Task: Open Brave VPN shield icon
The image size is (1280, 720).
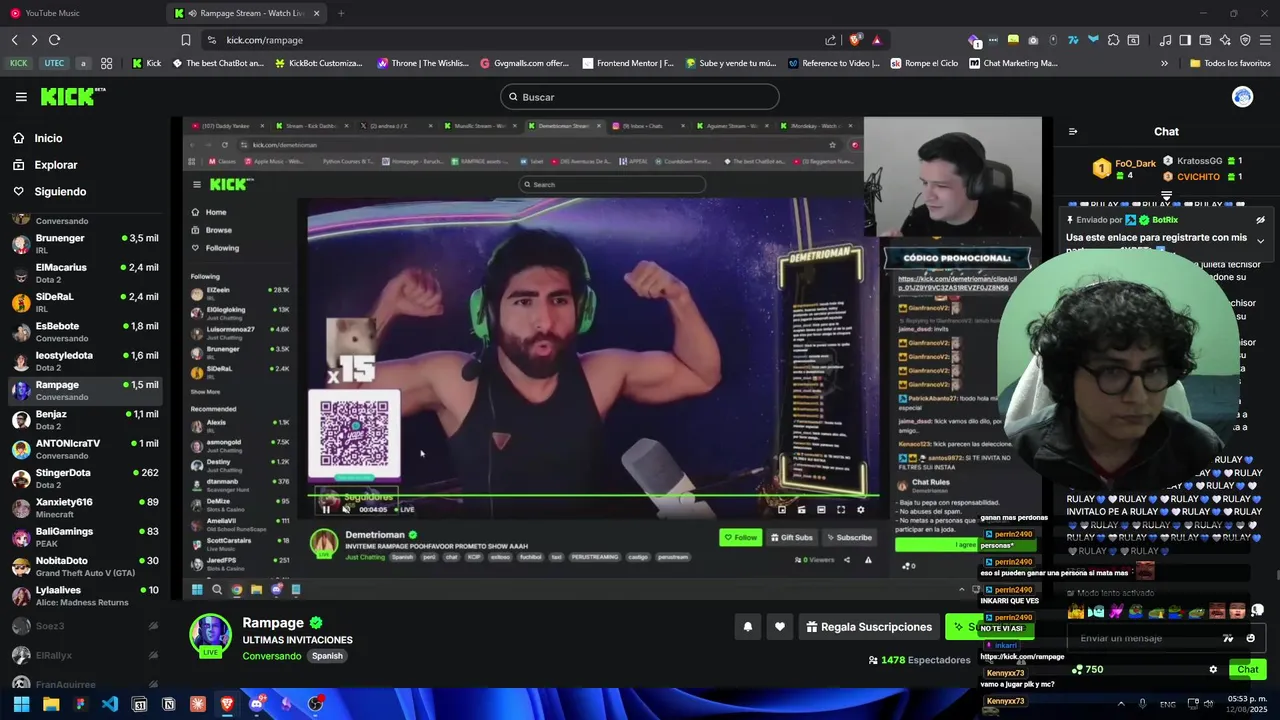Action: (1245, 40)
